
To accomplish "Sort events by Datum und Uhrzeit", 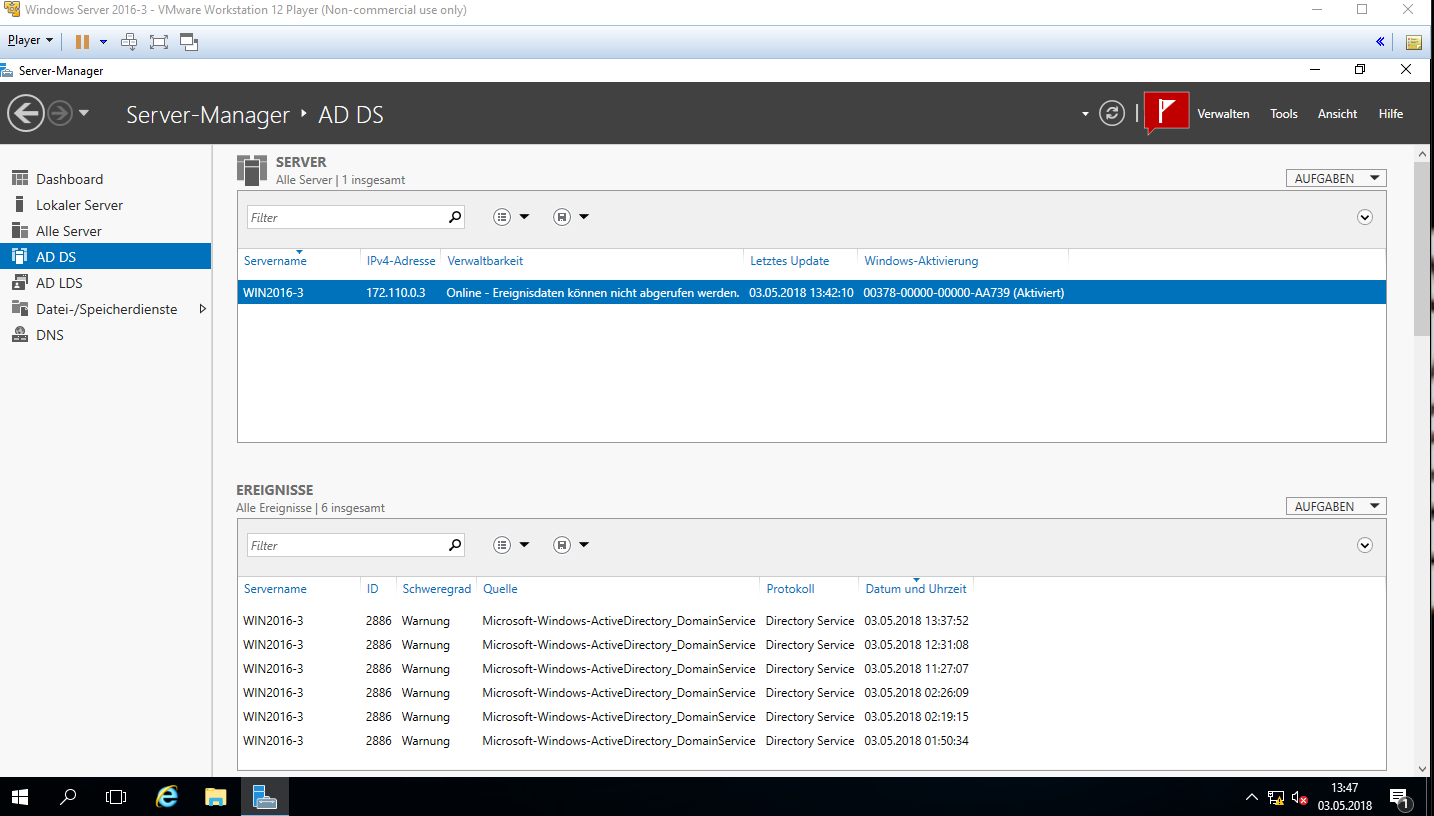I will coord(916,589).
